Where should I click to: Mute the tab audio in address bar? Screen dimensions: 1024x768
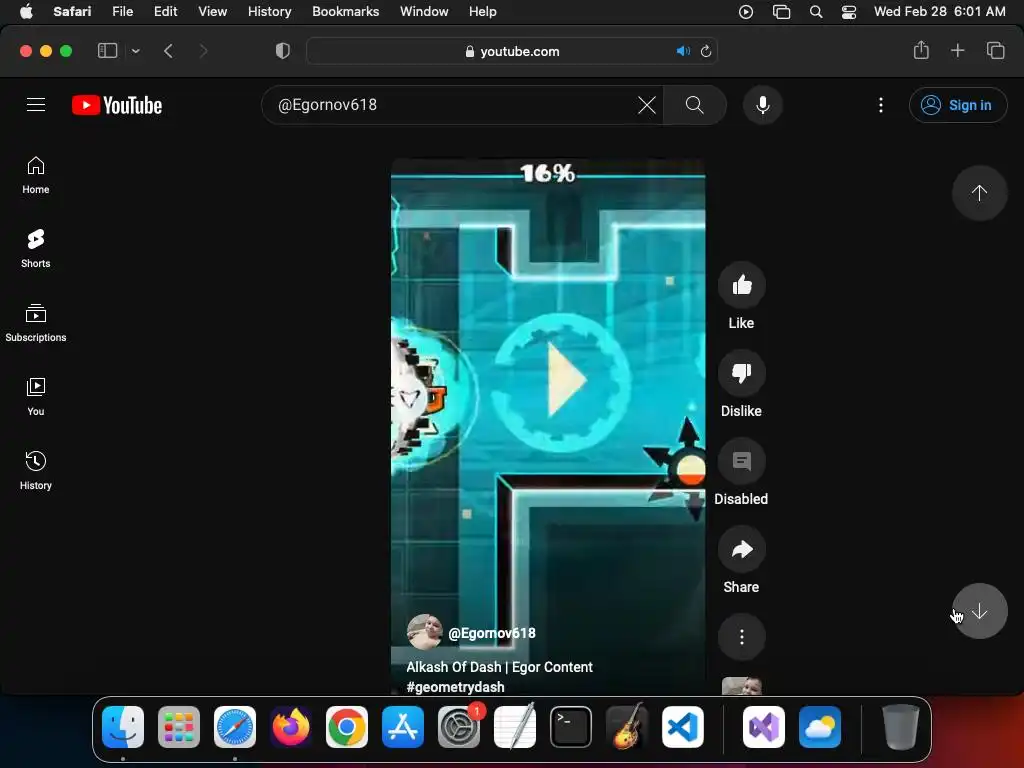[x=682, y=51]
